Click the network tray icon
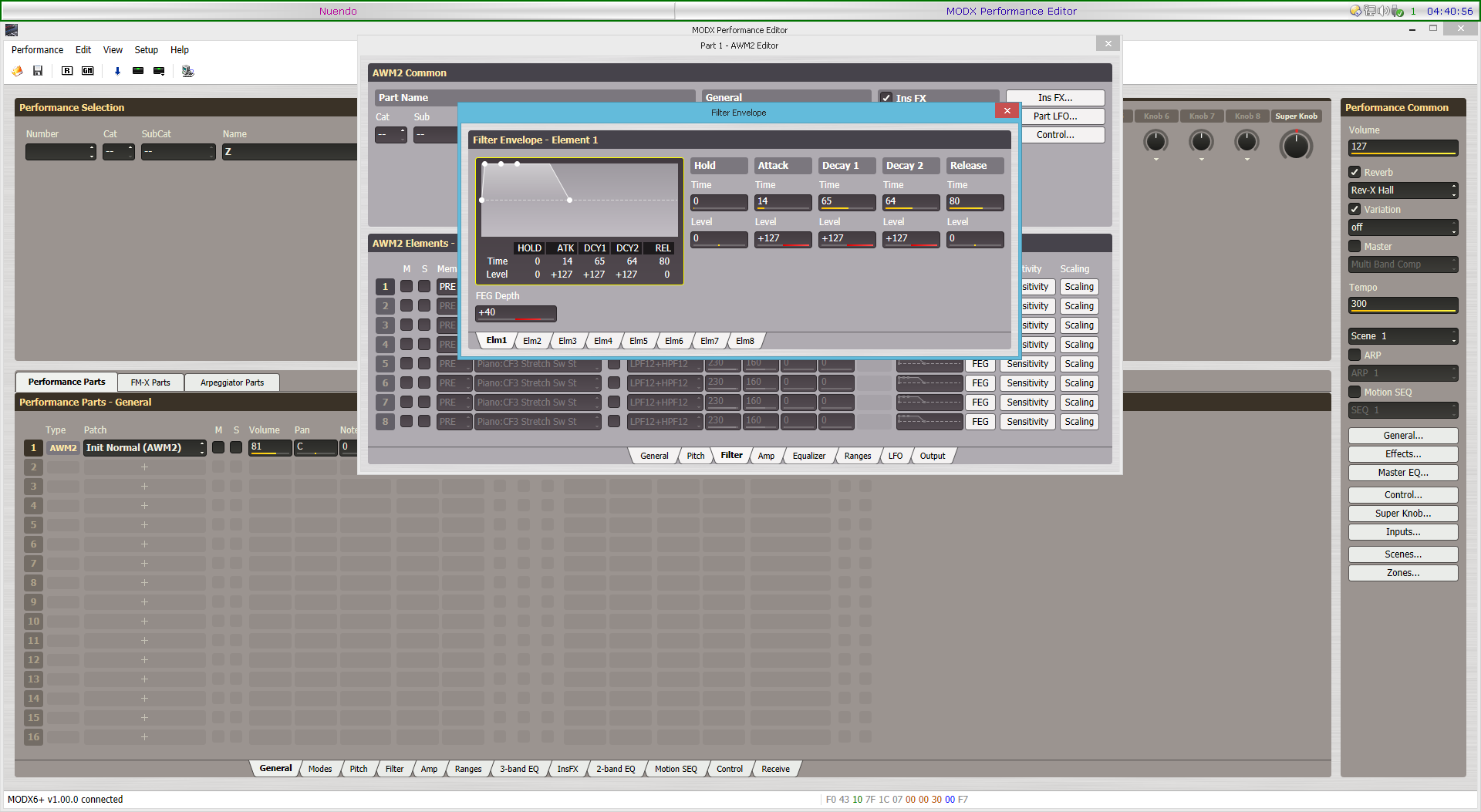 [x=1369, y=11]
